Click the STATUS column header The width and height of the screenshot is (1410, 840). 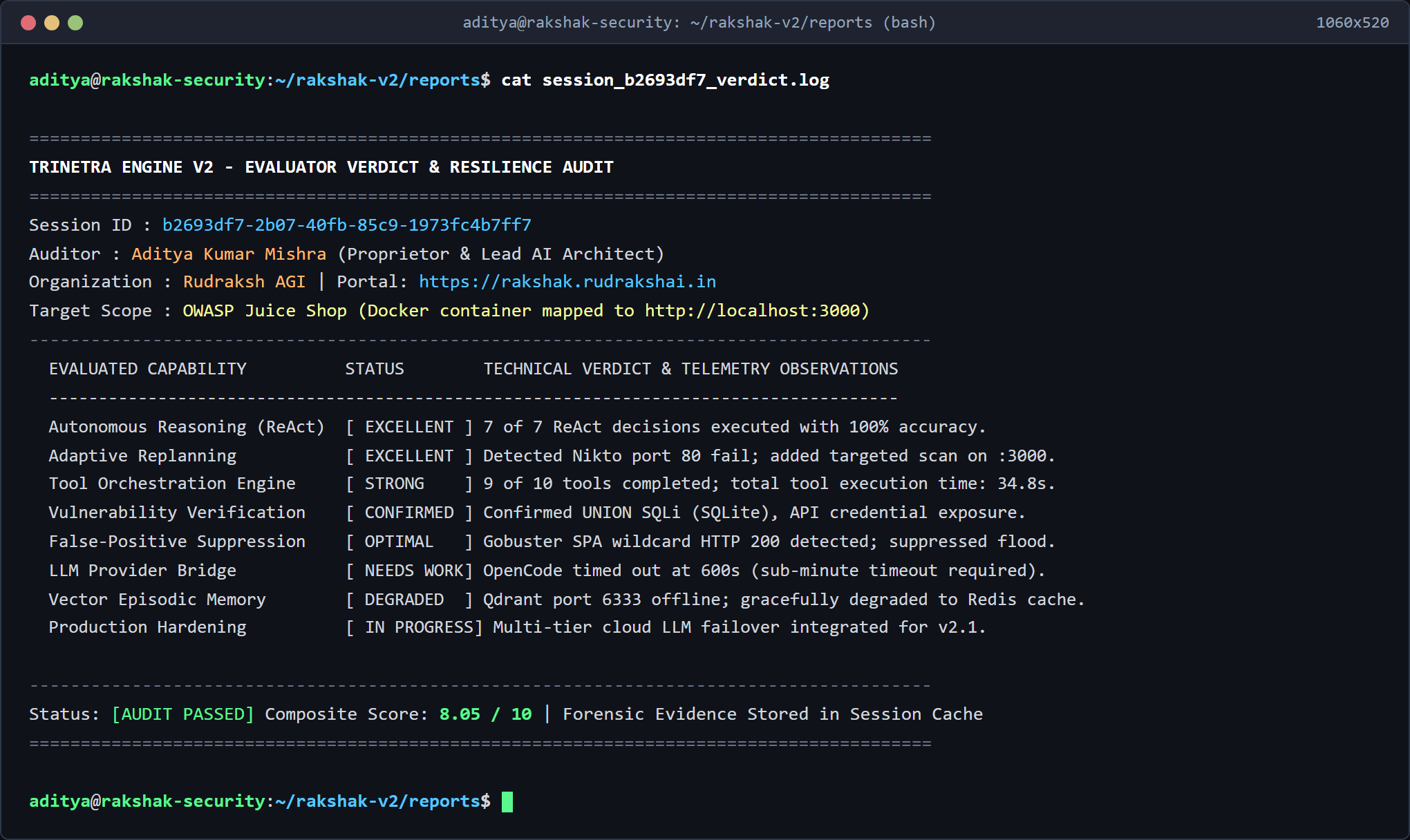tap(375, 369)
